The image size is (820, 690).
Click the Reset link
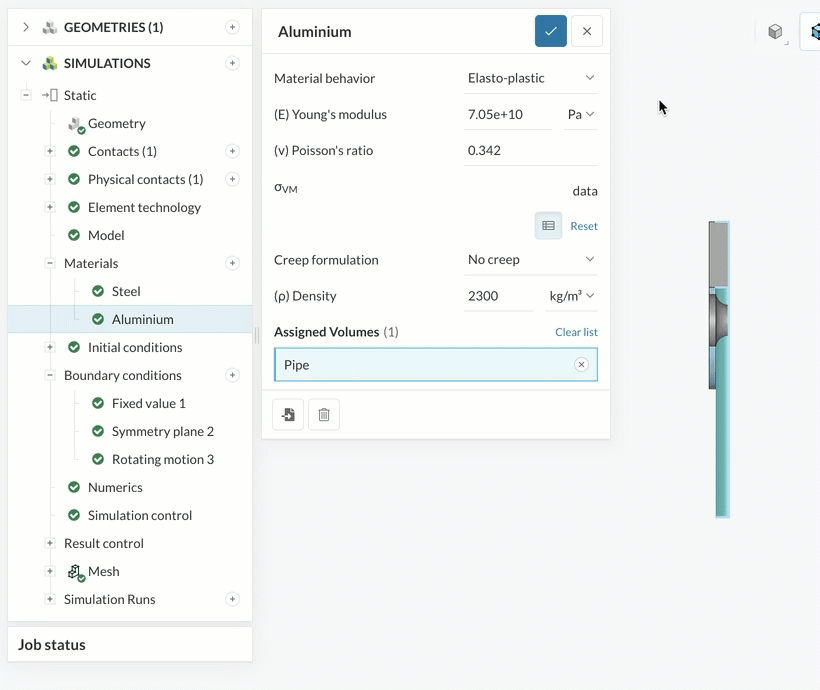[584, 226]
